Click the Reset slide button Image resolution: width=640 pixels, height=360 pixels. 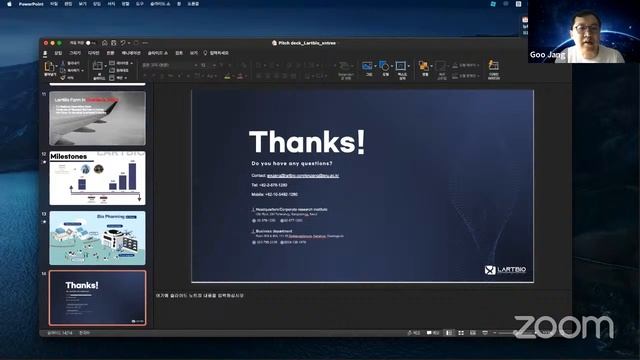(x=119, y=70)
